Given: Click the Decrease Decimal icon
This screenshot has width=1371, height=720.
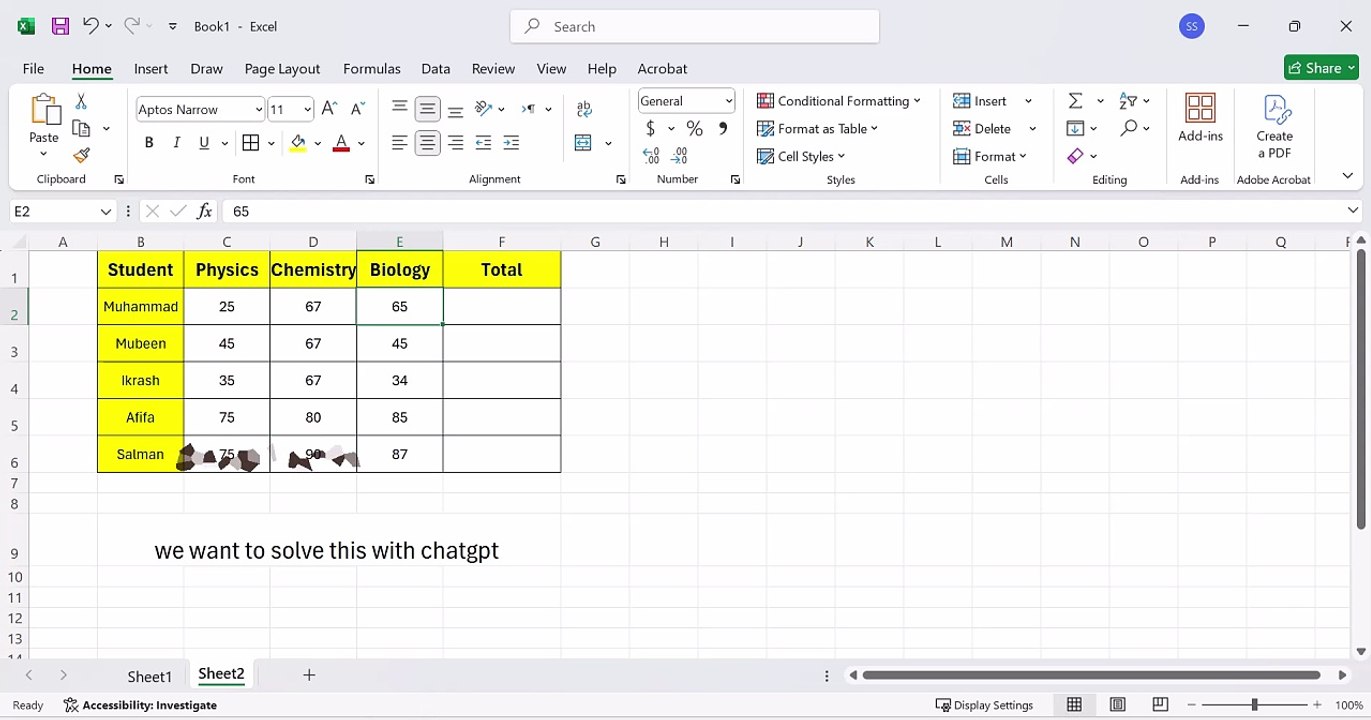Looking at the screenshot, I should coord(680,156).
